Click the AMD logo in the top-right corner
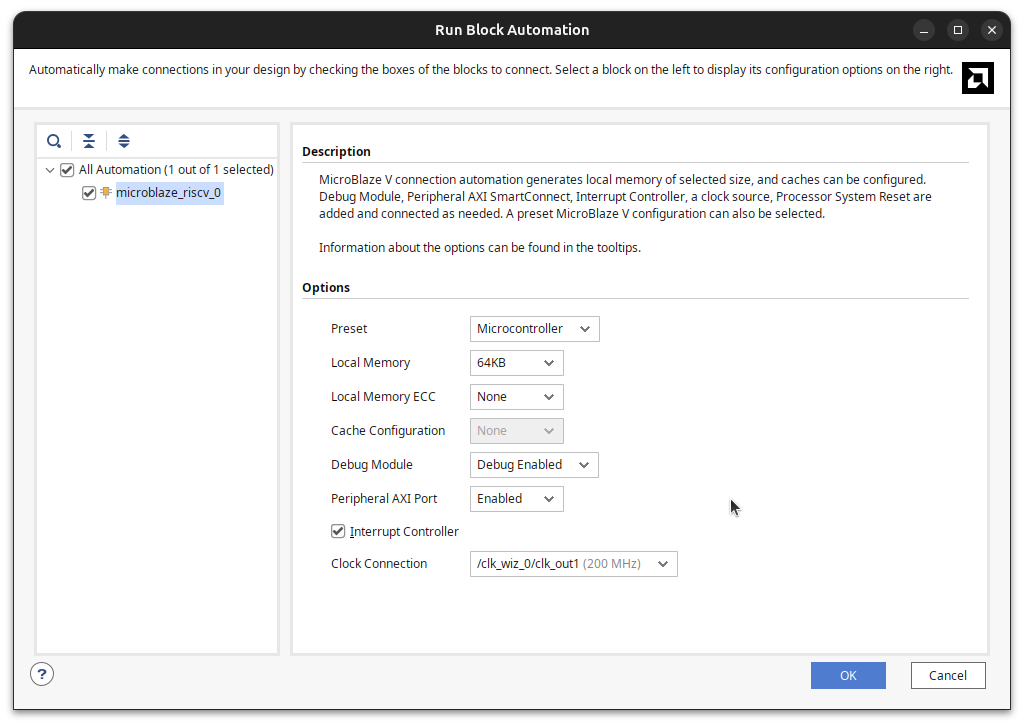Image resolution: width=1024 pixels, height=726 pixels. 977,77
